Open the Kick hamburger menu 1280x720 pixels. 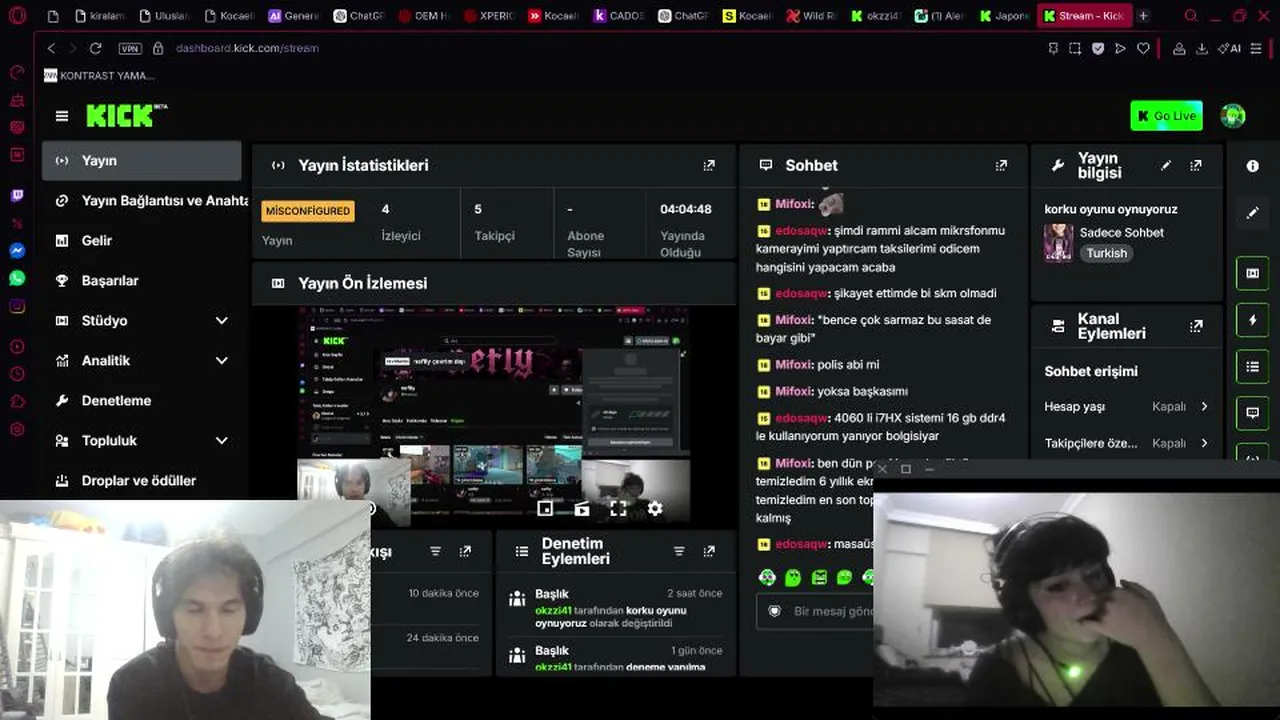(62, 116)
